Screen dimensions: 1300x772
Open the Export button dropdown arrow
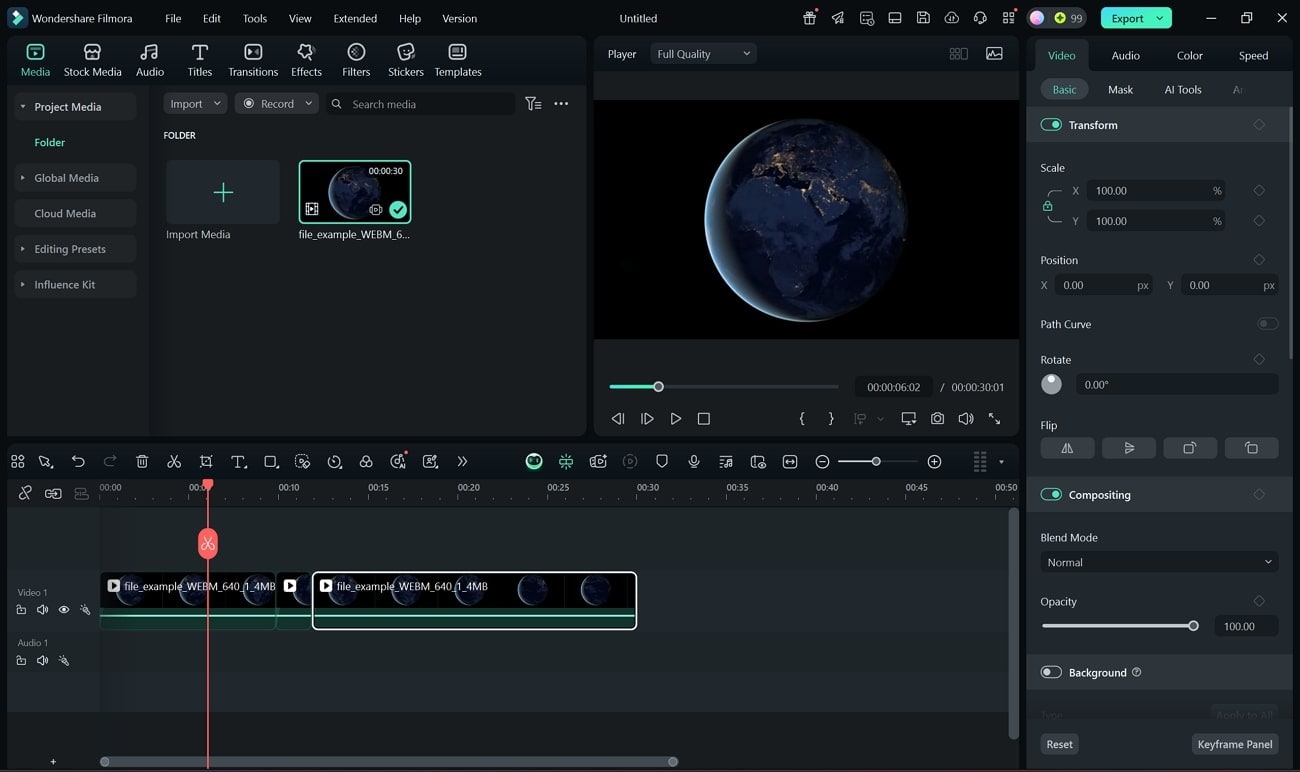(x=1160, y=18)
